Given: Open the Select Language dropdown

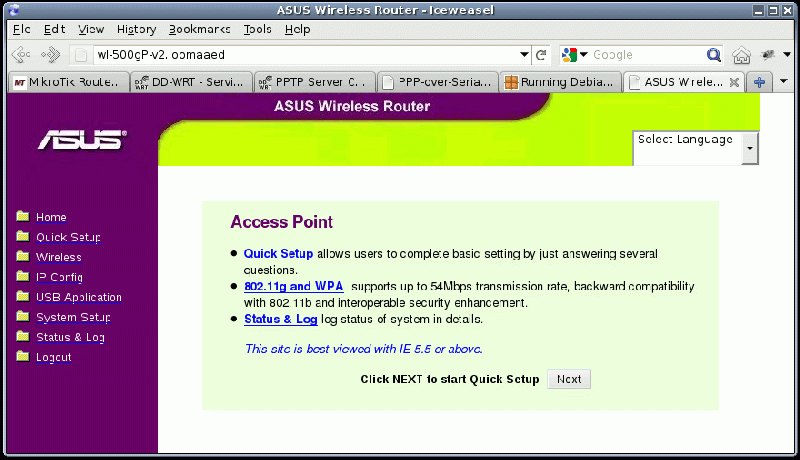Looking at the screenshot, I should [695, 148].
